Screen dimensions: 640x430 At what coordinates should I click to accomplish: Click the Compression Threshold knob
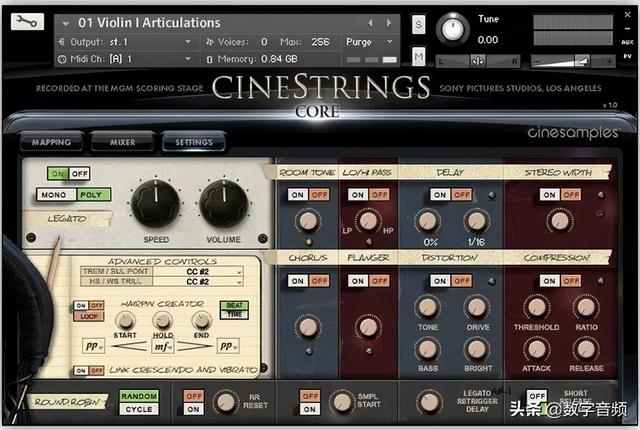click(537, 308)
